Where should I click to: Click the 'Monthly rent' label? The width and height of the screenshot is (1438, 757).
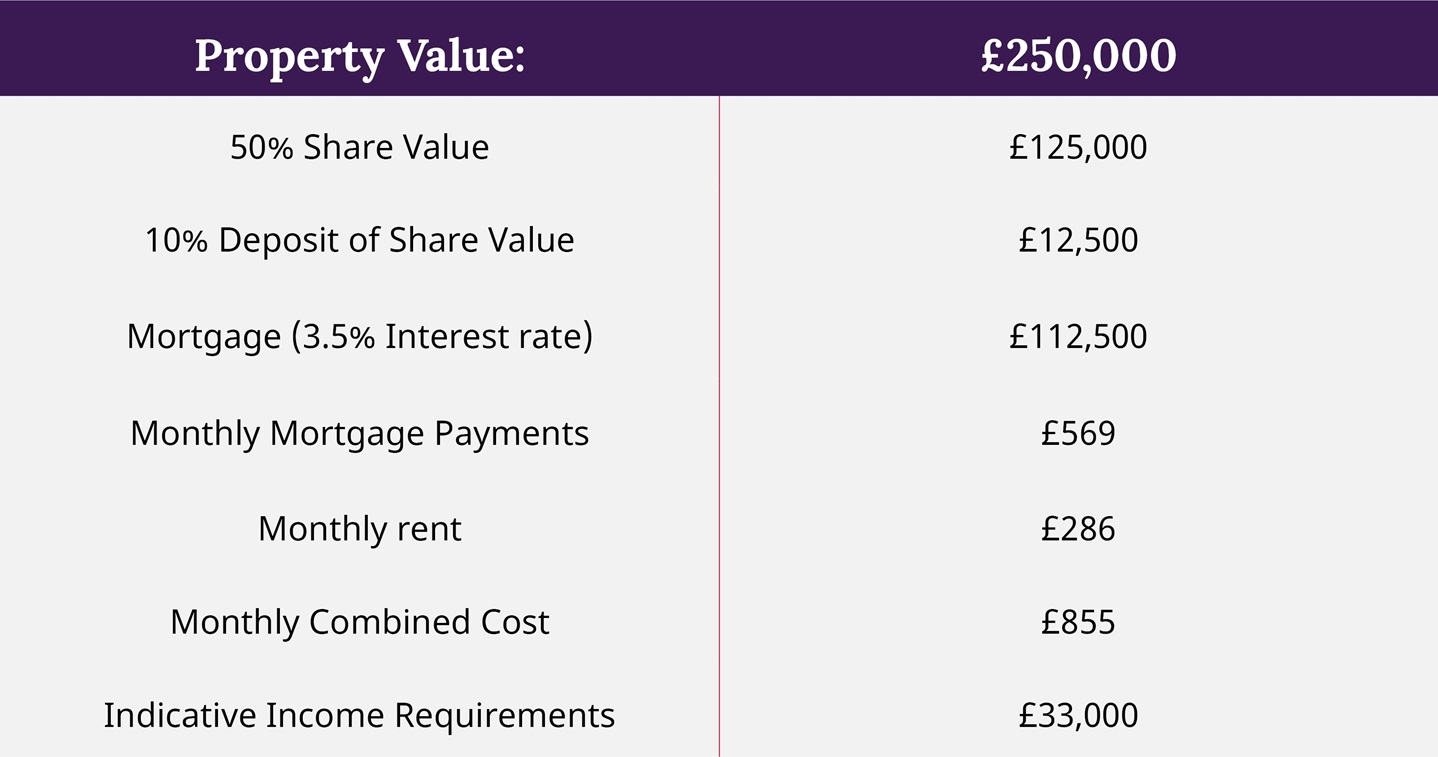click(359, 528)
